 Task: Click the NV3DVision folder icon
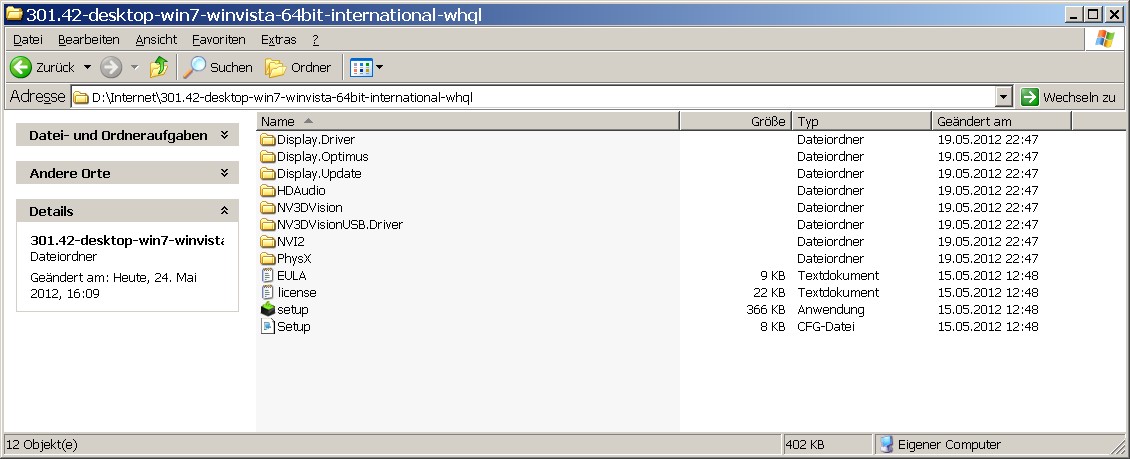[268, 208]
